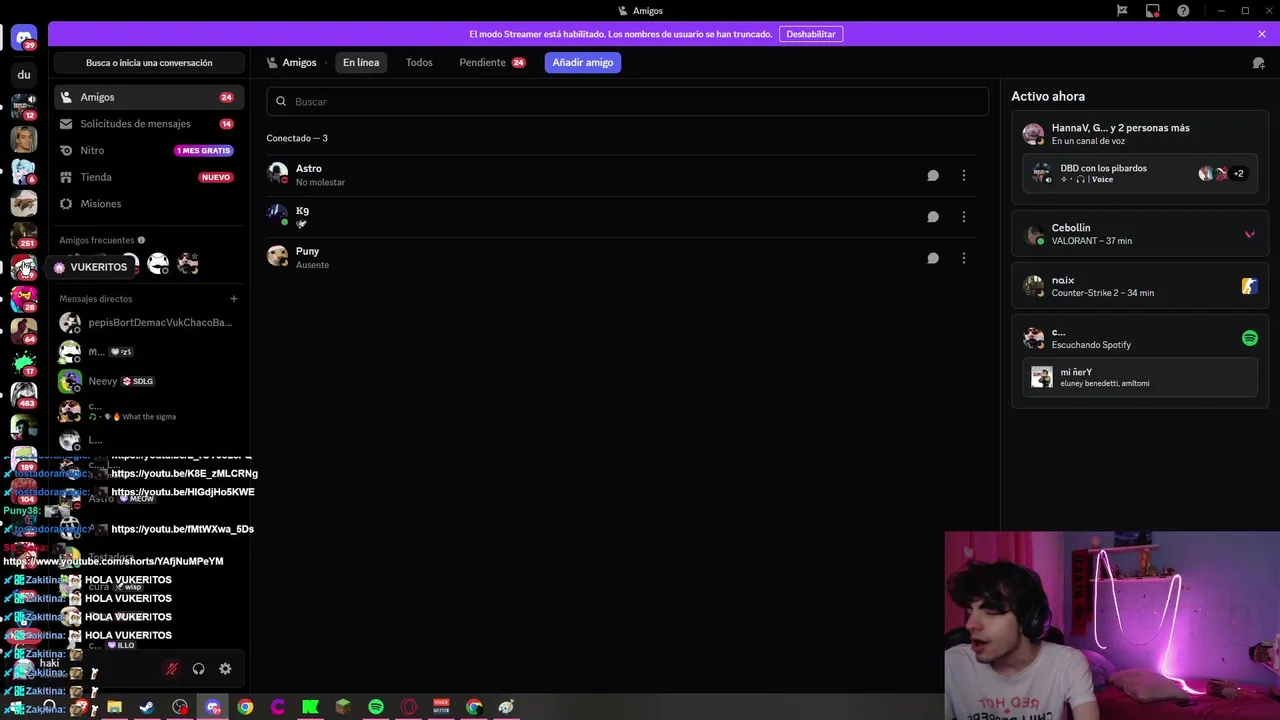Open Tienda in sidebar

click(x=149, y=177)
